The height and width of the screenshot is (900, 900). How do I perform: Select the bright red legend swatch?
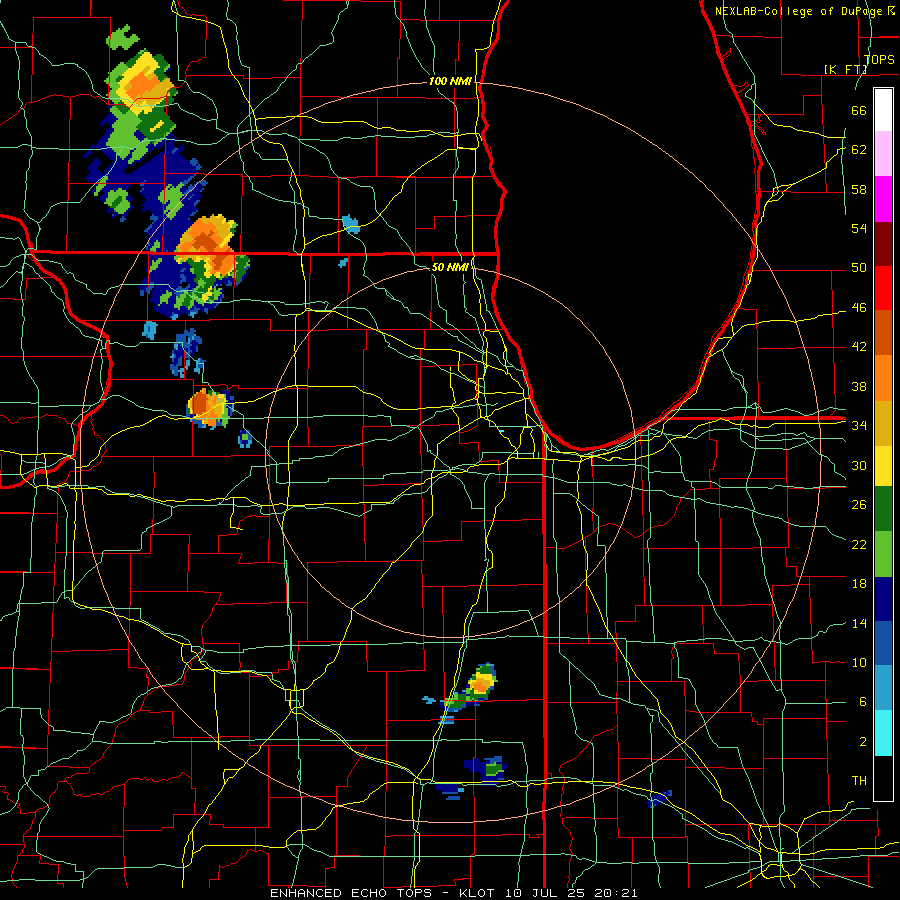[x=883, y=288]
